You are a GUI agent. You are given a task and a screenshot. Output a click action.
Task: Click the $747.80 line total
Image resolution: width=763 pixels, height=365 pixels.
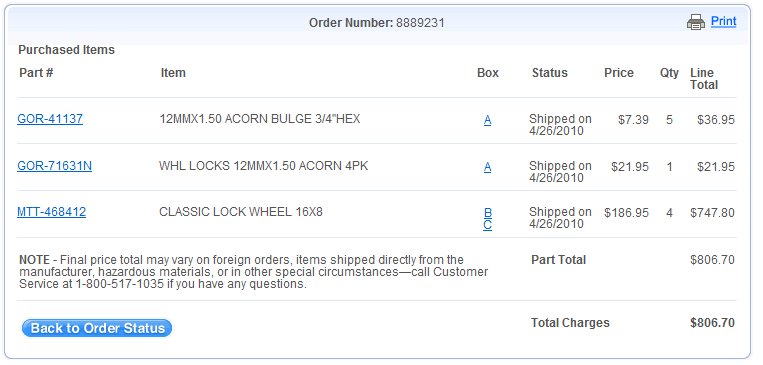click(x=712, y=213)
